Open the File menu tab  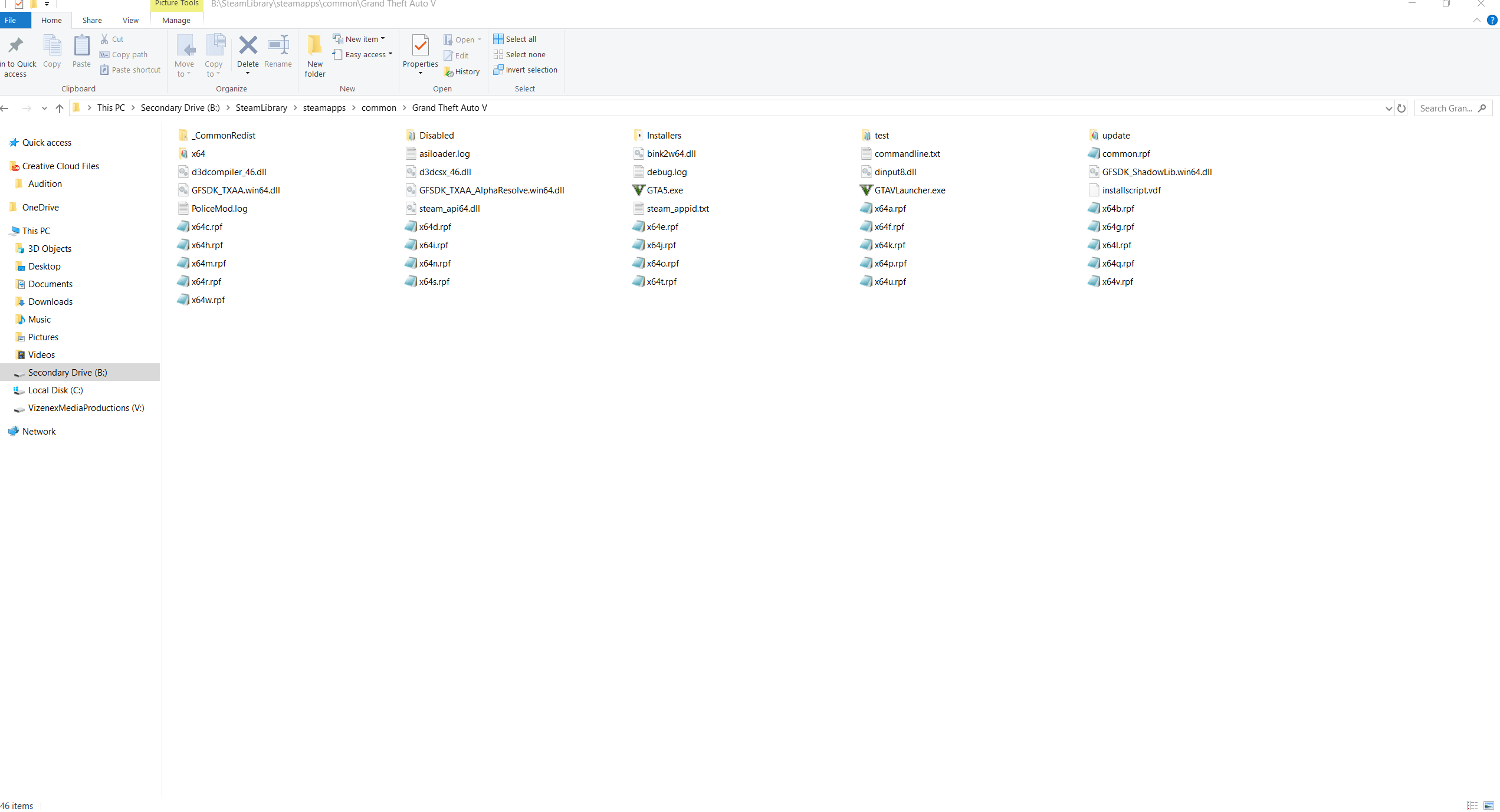(15, 20)
